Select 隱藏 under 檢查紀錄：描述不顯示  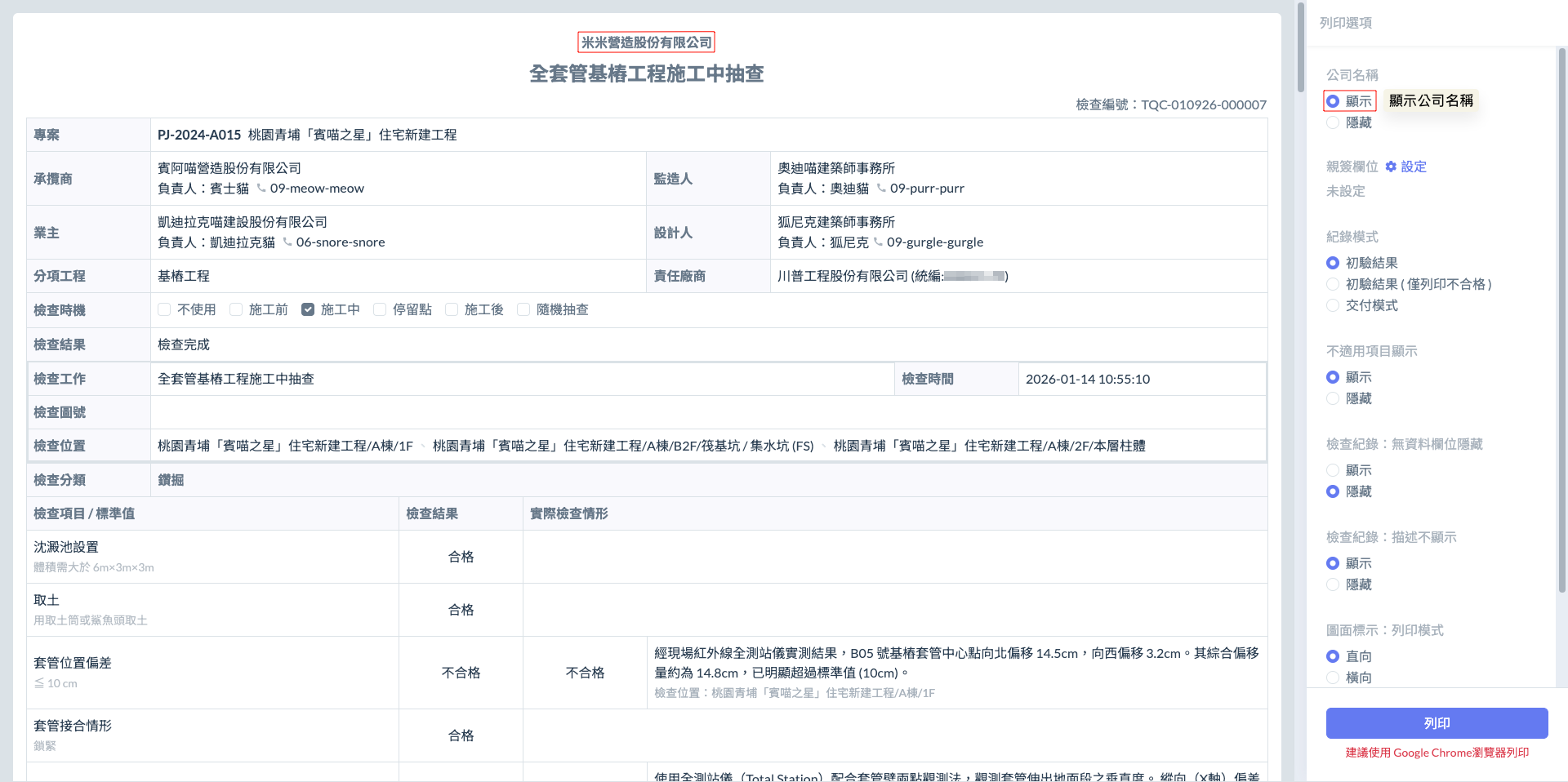[1333, 584]
